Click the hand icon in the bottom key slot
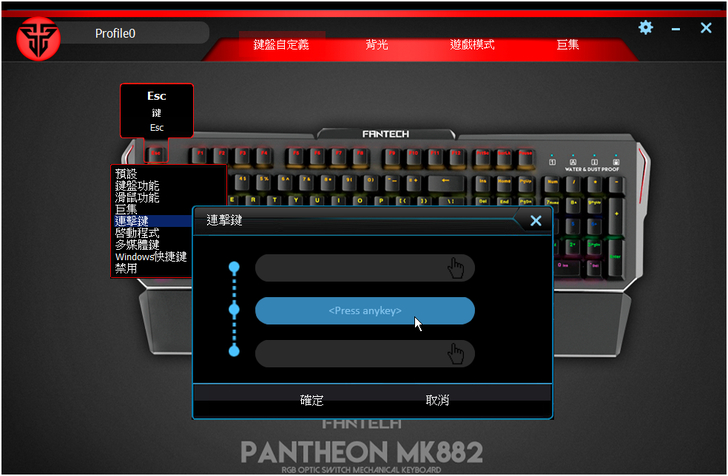This screenshot has height=476, width=728. (x=456, y=354)
